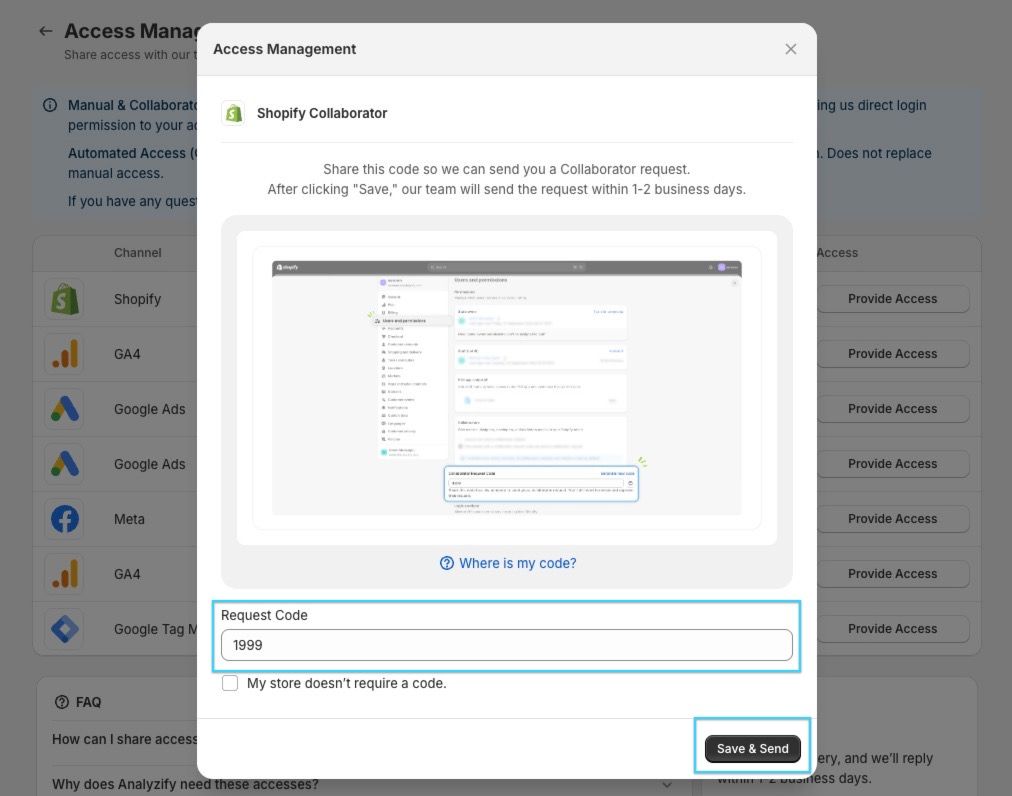
Task: Click the Meta channel icon
Action: [x=64, y=519]
